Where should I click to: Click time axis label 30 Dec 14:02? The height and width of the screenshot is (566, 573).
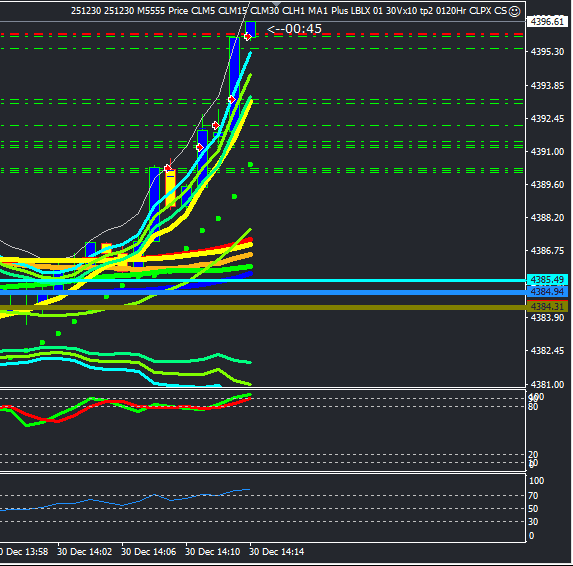(84, 552)
